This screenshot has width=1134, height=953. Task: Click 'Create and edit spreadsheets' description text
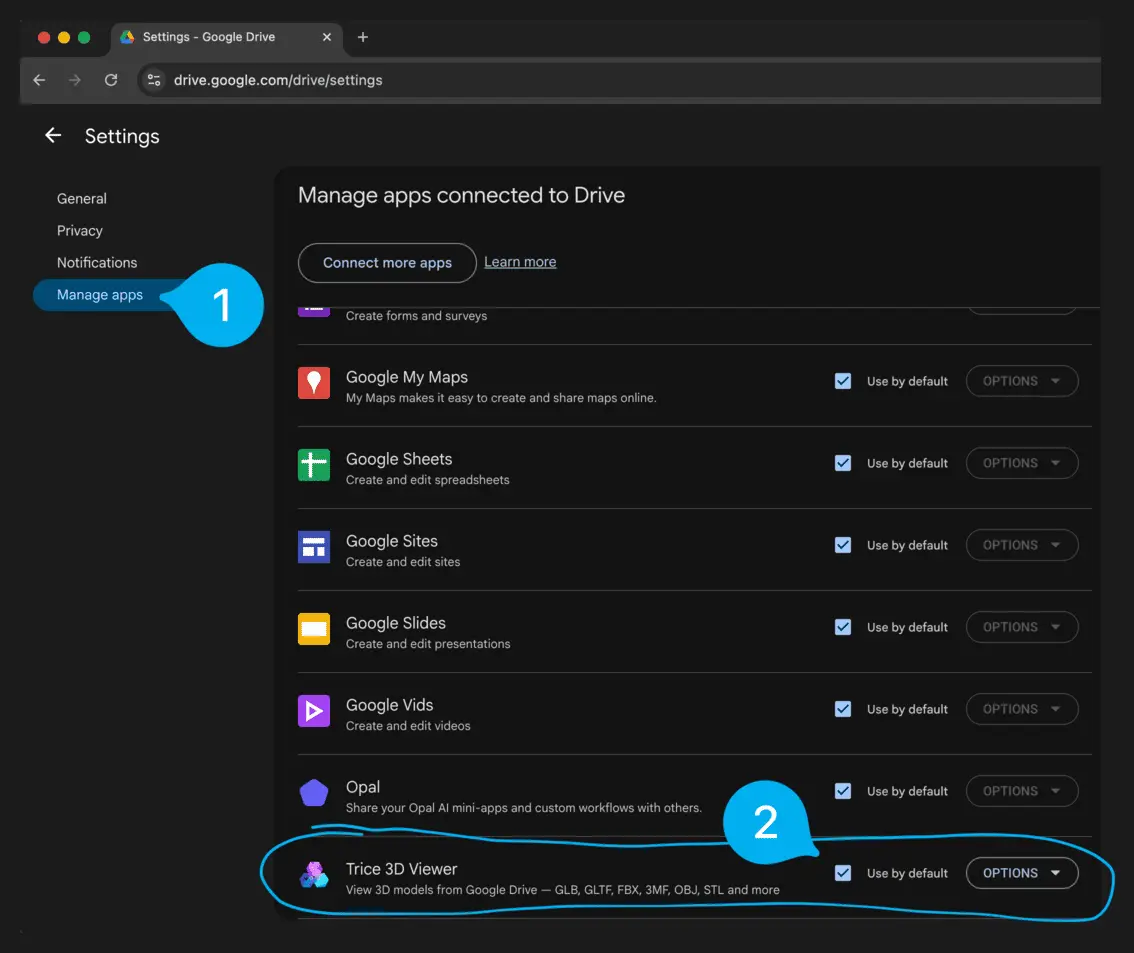tap(427, 480)
